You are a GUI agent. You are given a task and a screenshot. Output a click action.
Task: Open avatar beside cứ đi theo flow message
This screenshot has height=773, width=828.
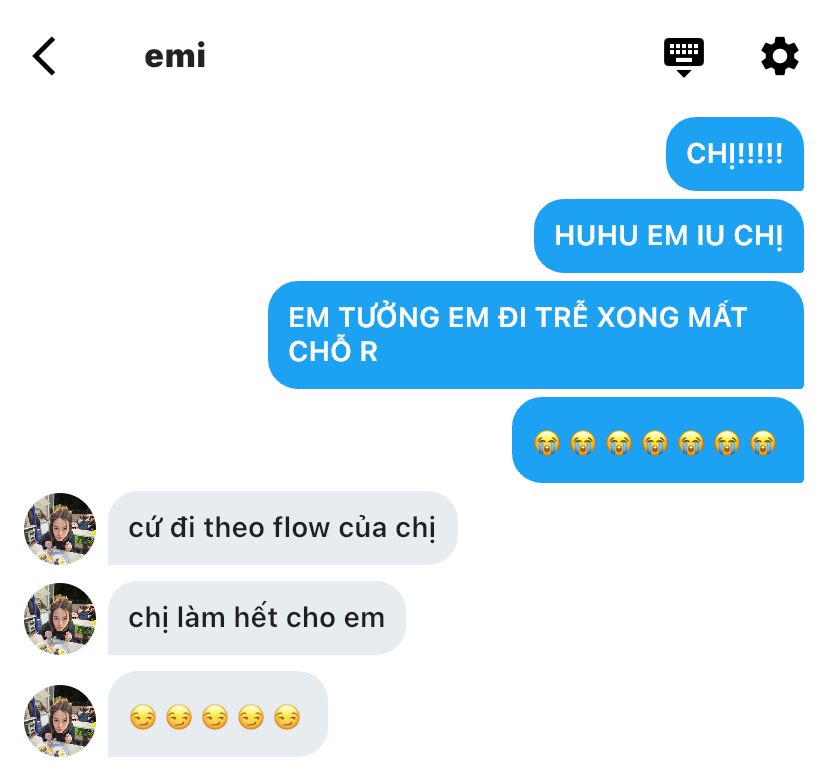click(x=60, y=529)
